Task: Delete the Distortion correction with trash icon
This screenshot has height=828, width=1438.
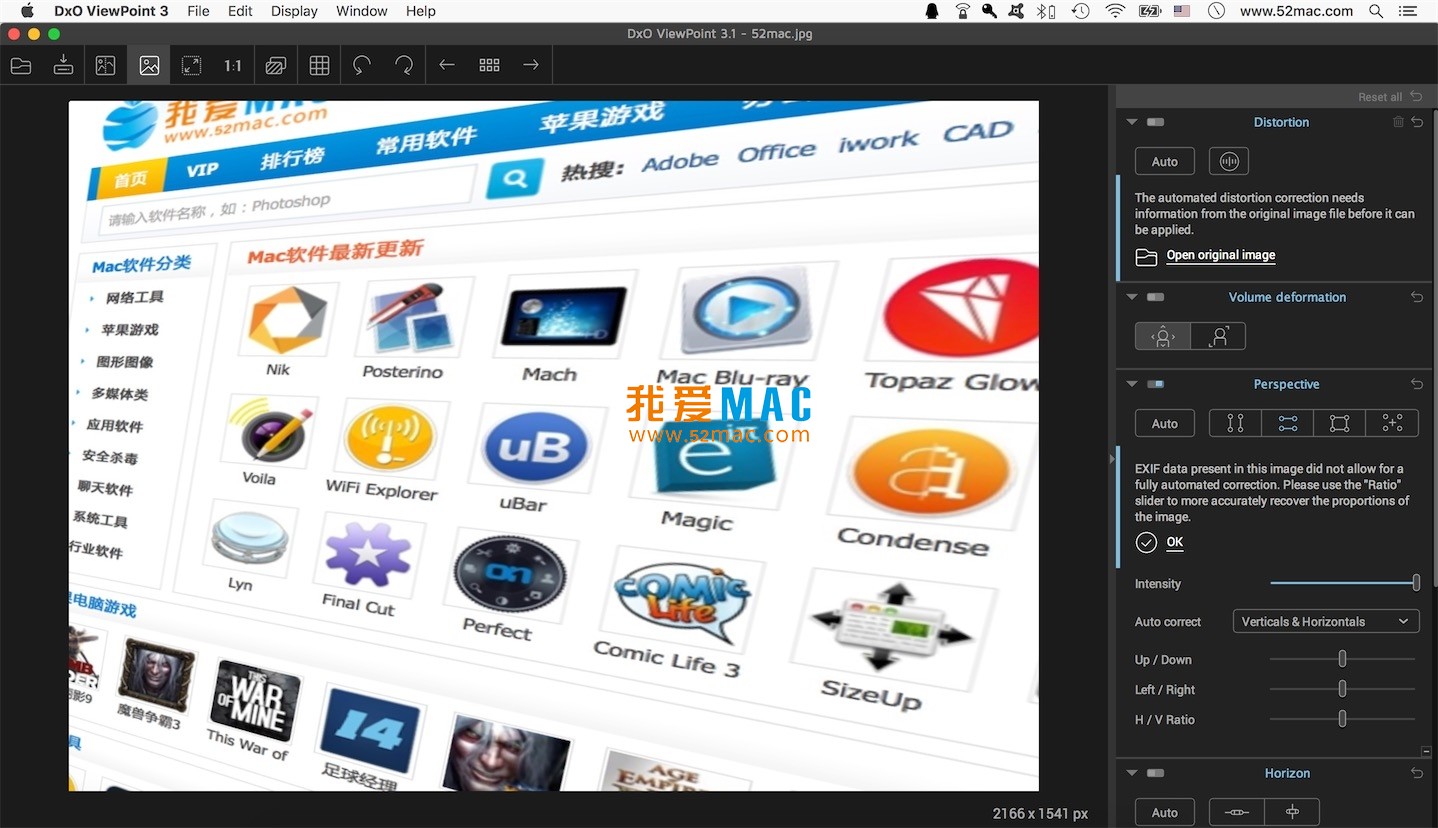Action: tap(1398, 122)
